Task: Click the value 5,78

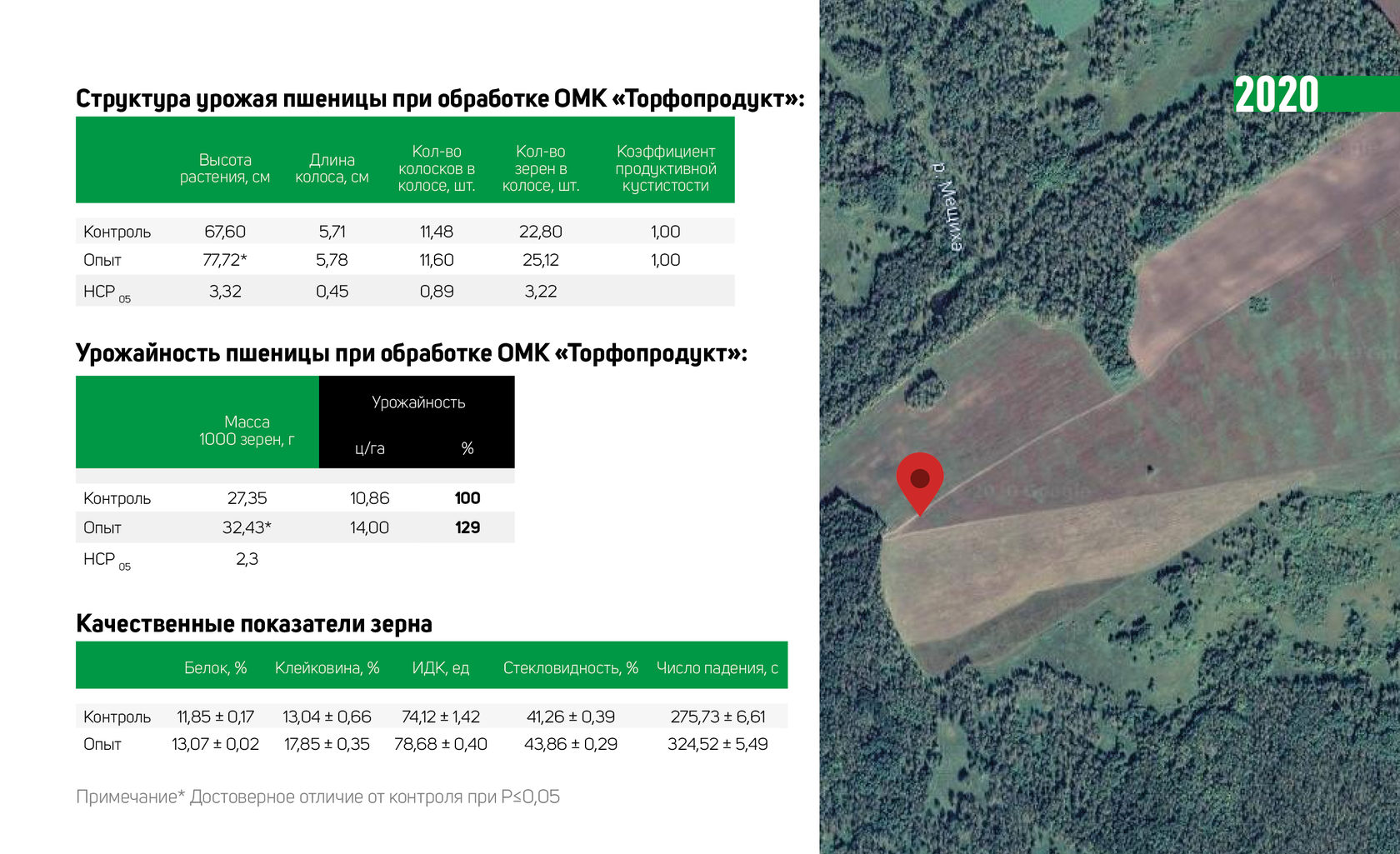Action: click(332, 260)
